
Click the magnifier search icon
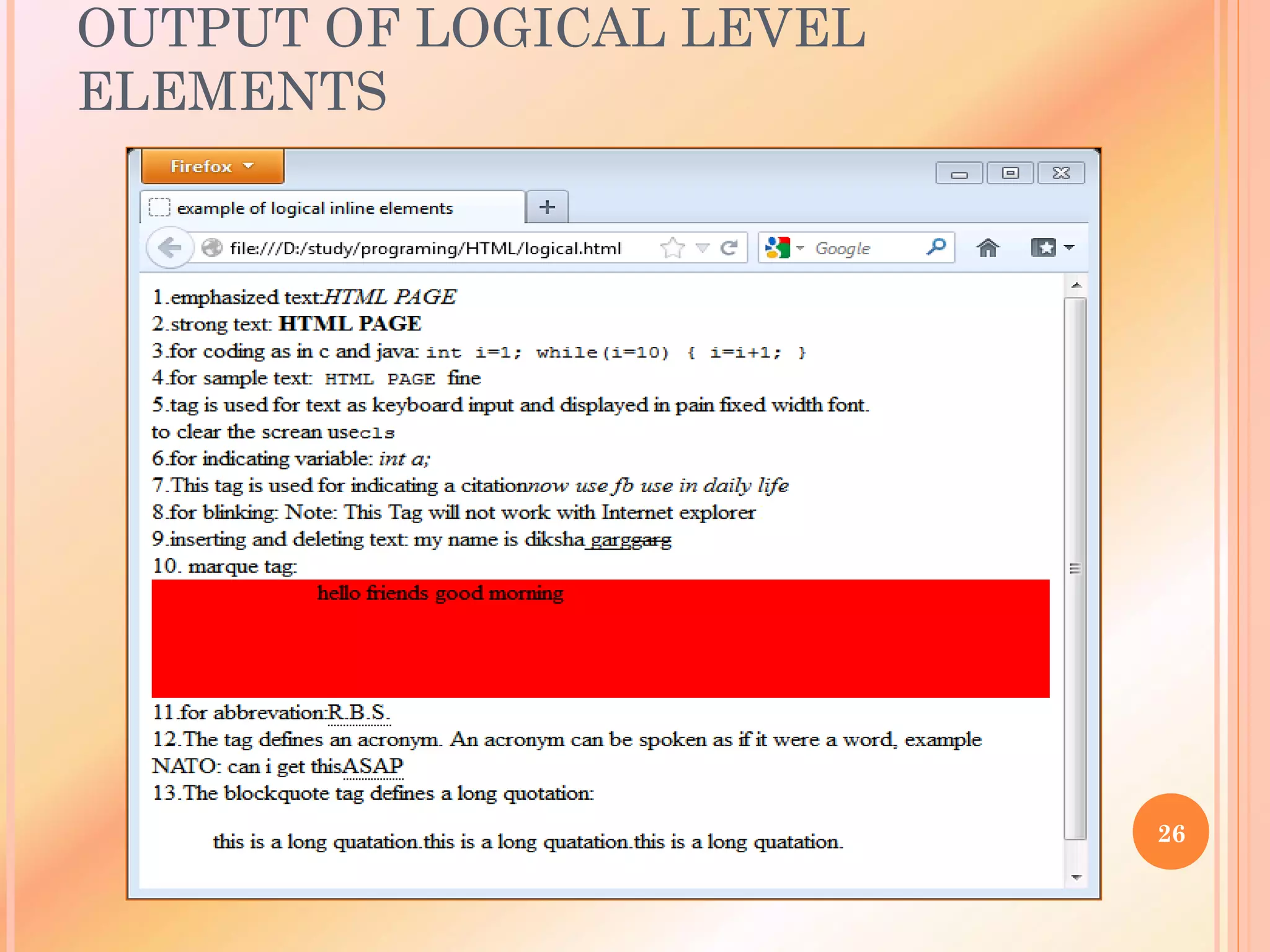tap(936, 247)
